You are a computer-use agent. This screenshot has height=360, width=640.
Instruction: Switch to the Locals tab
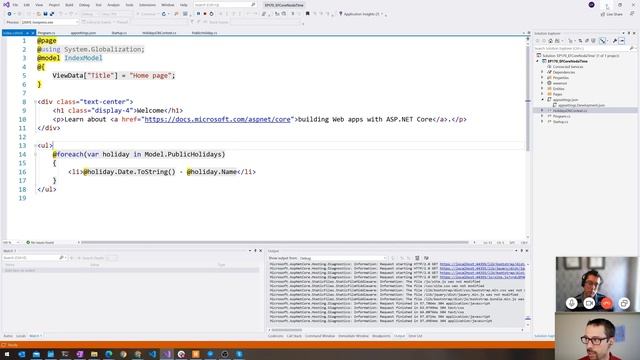point(21,336)
